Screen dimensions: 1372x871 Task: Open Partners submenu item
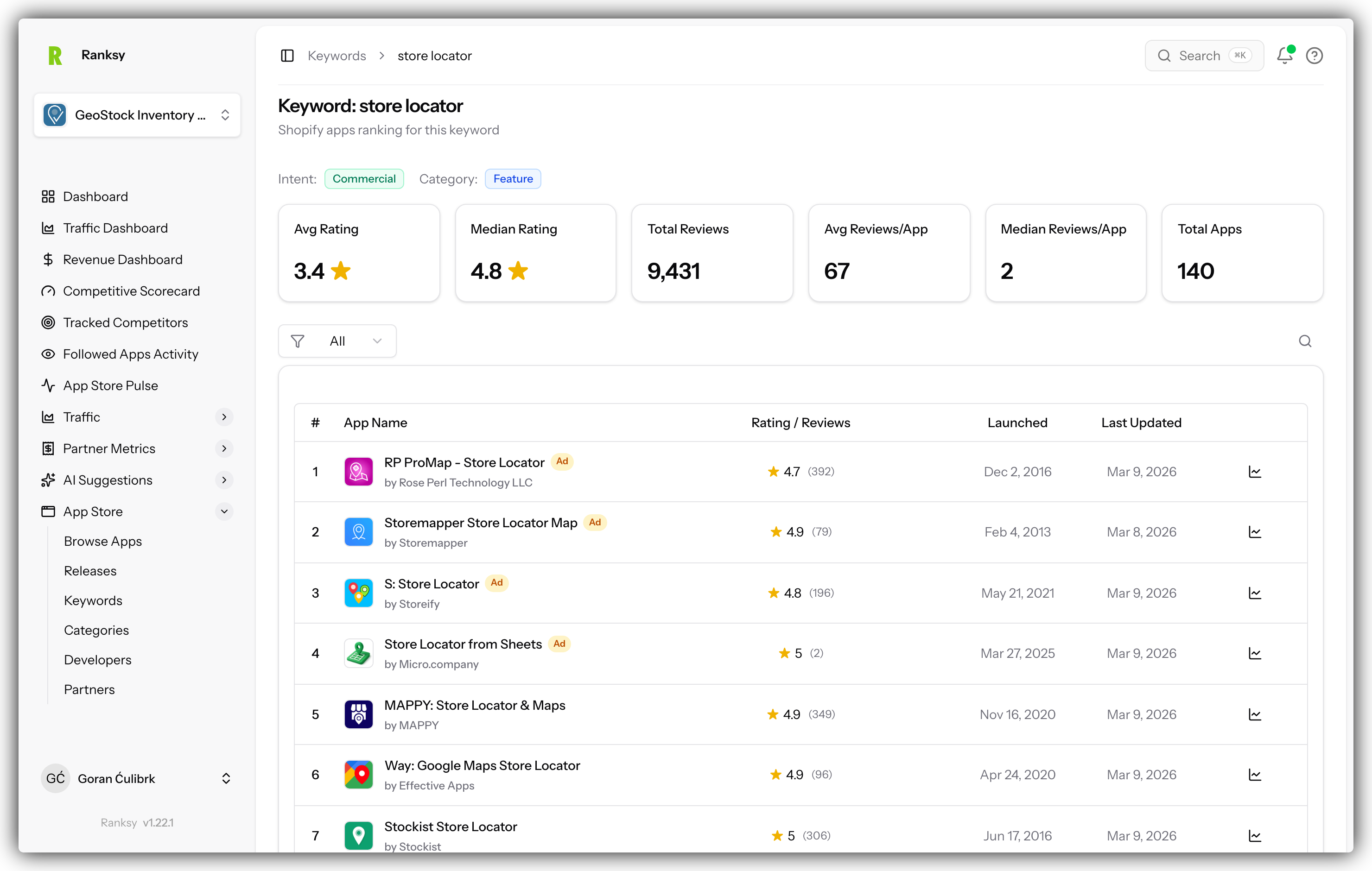(89, 689)
